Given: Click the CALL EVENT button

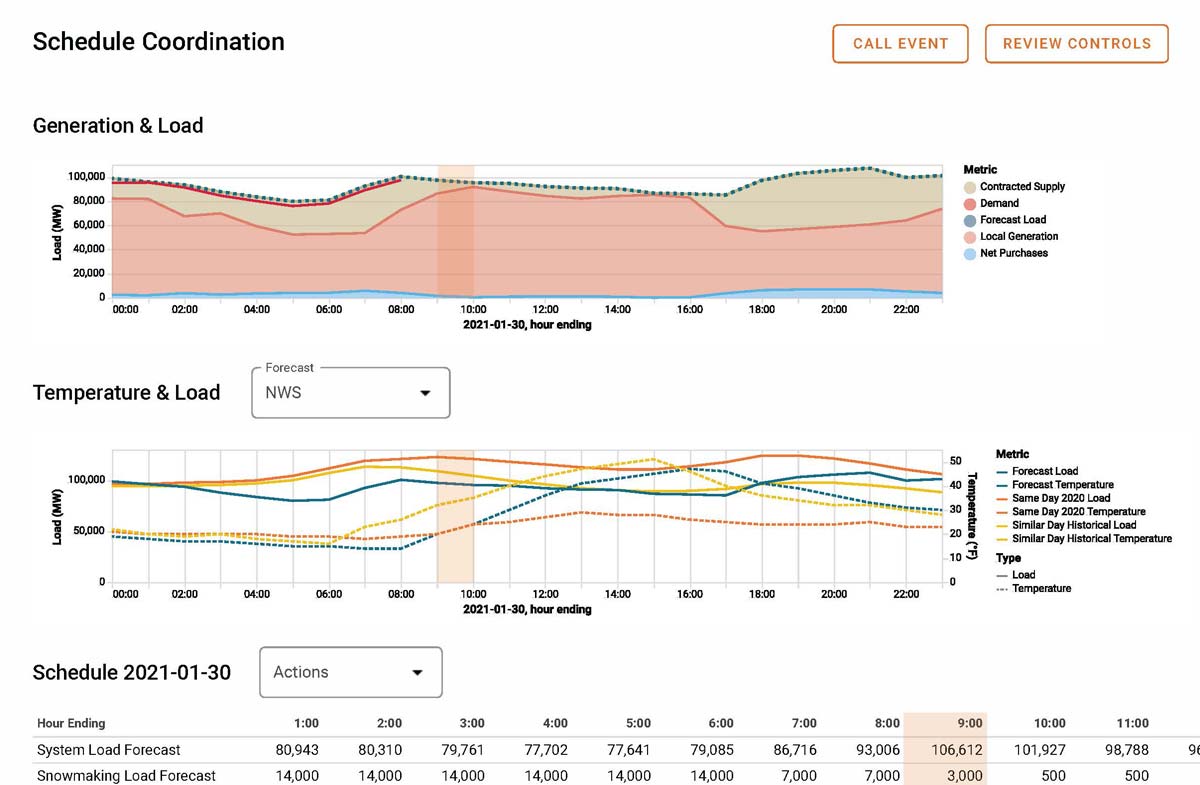Looking at the screenshot, I should (x=900, y=44).
